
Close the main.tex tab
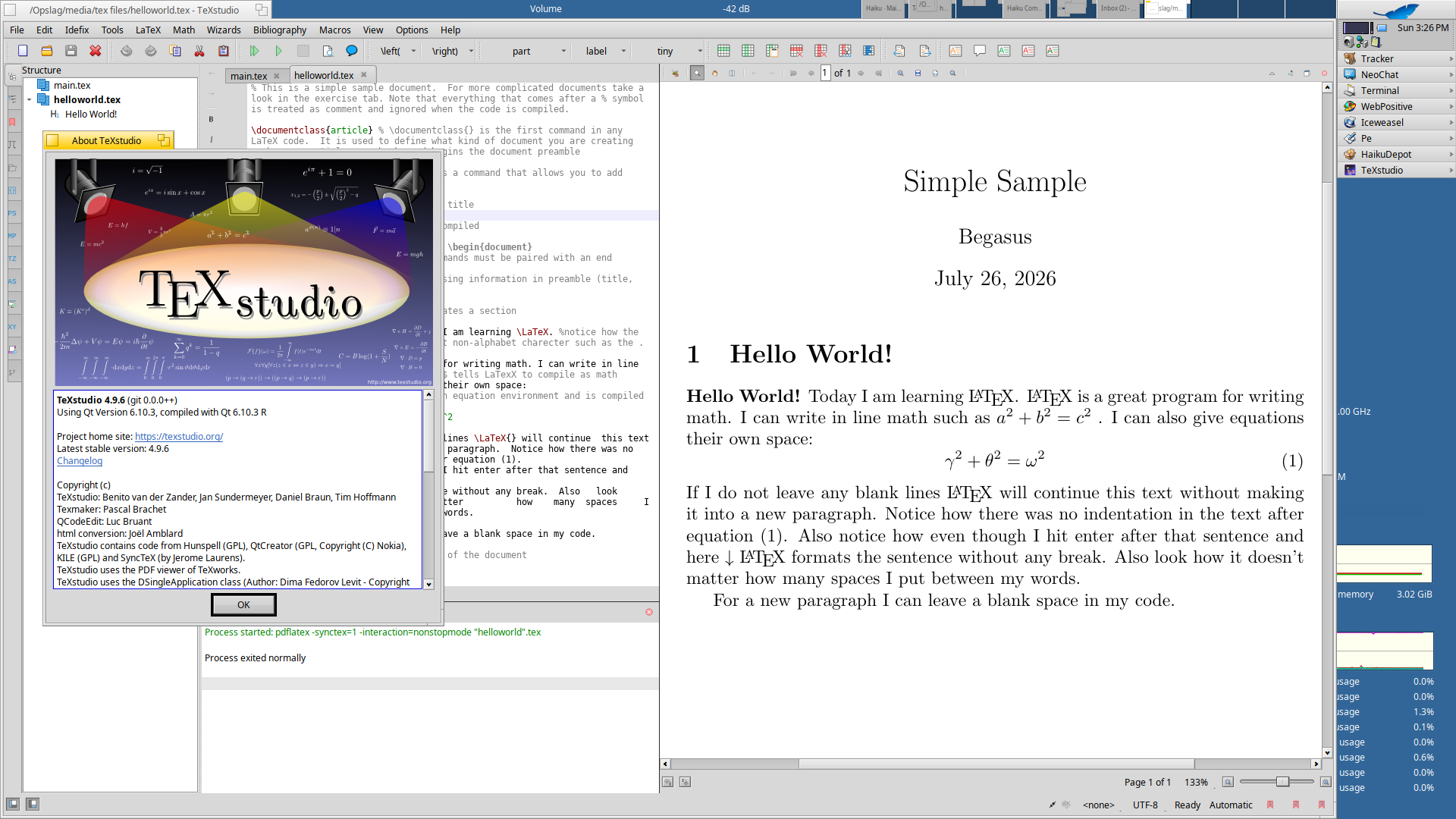pos(277,76)
